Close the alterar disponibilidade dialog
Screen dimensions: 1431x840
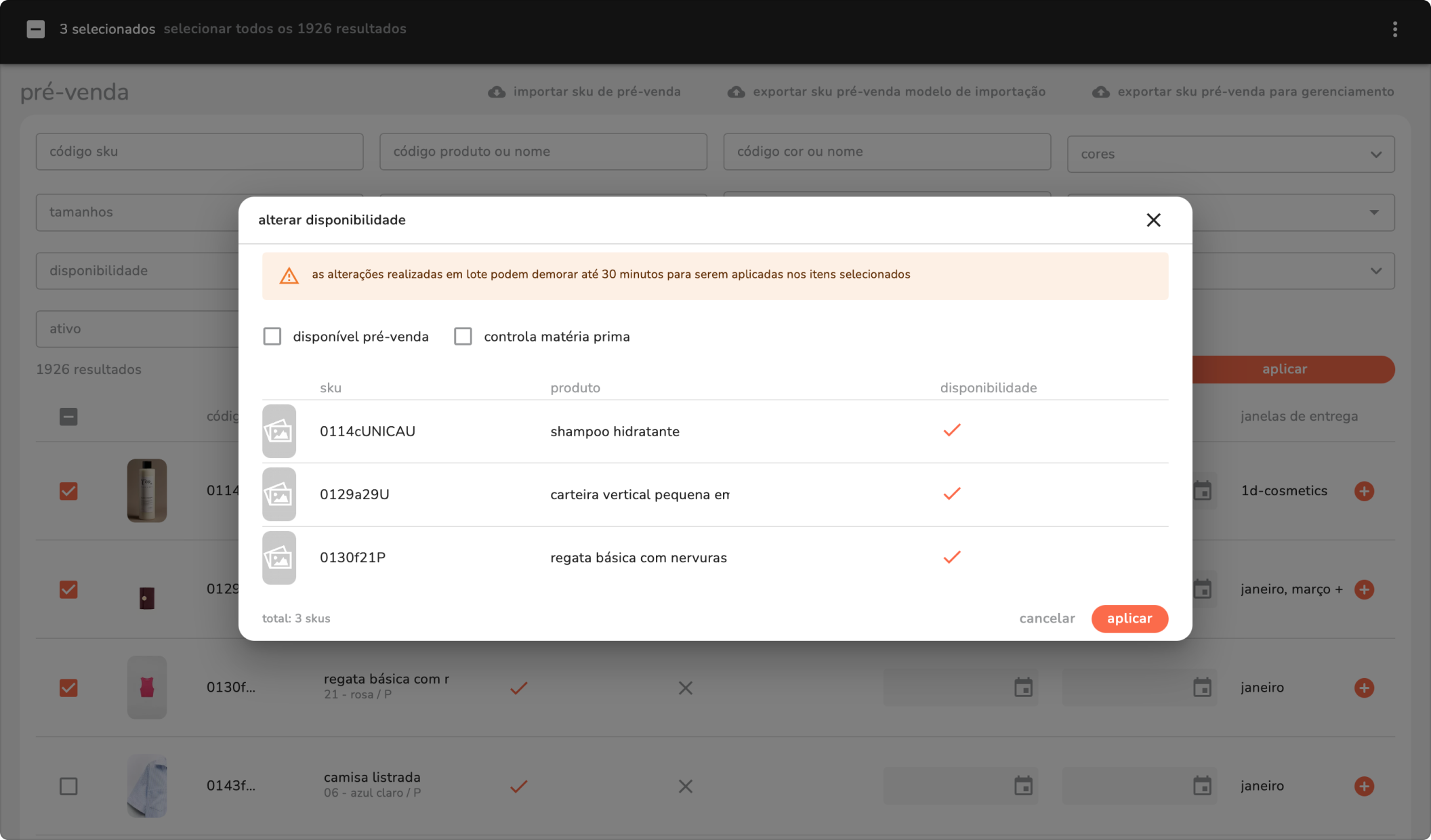click(x=1153, y=220)
